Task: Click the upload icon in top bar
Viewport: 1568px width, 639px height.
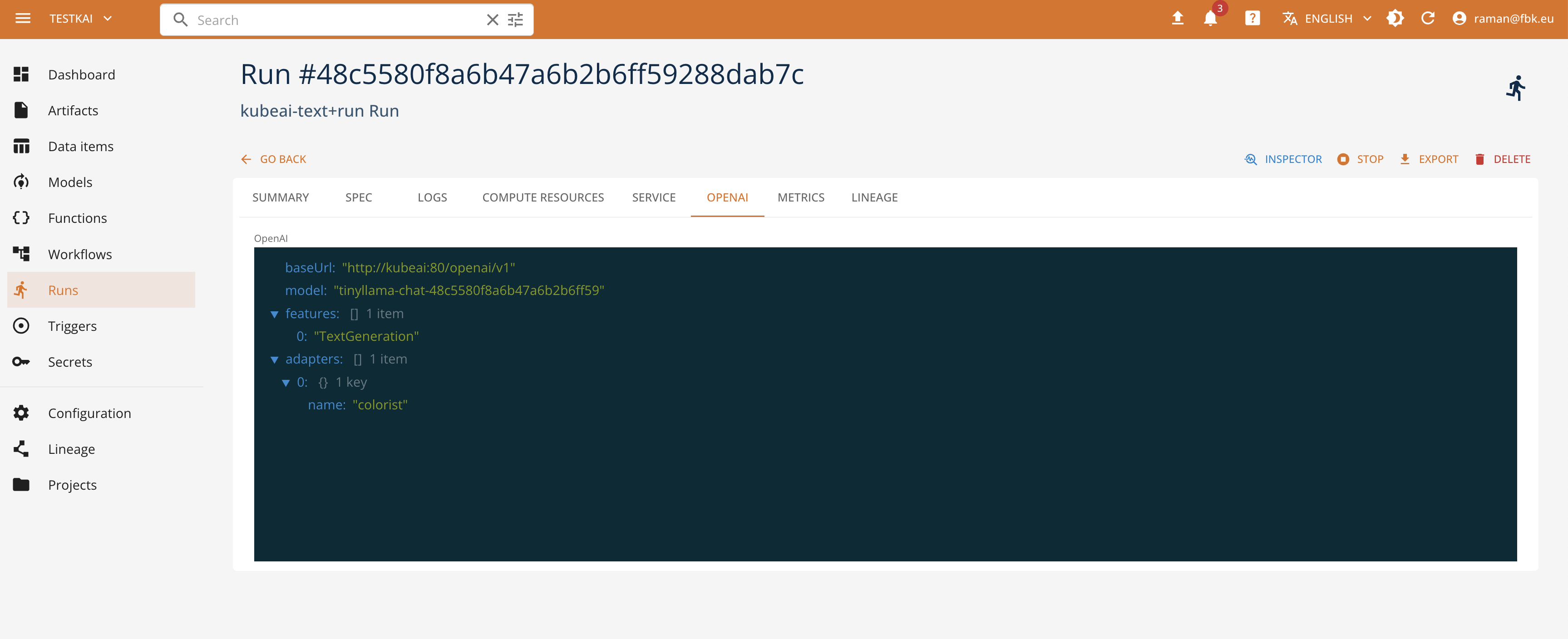Action: pos(1177,19)
